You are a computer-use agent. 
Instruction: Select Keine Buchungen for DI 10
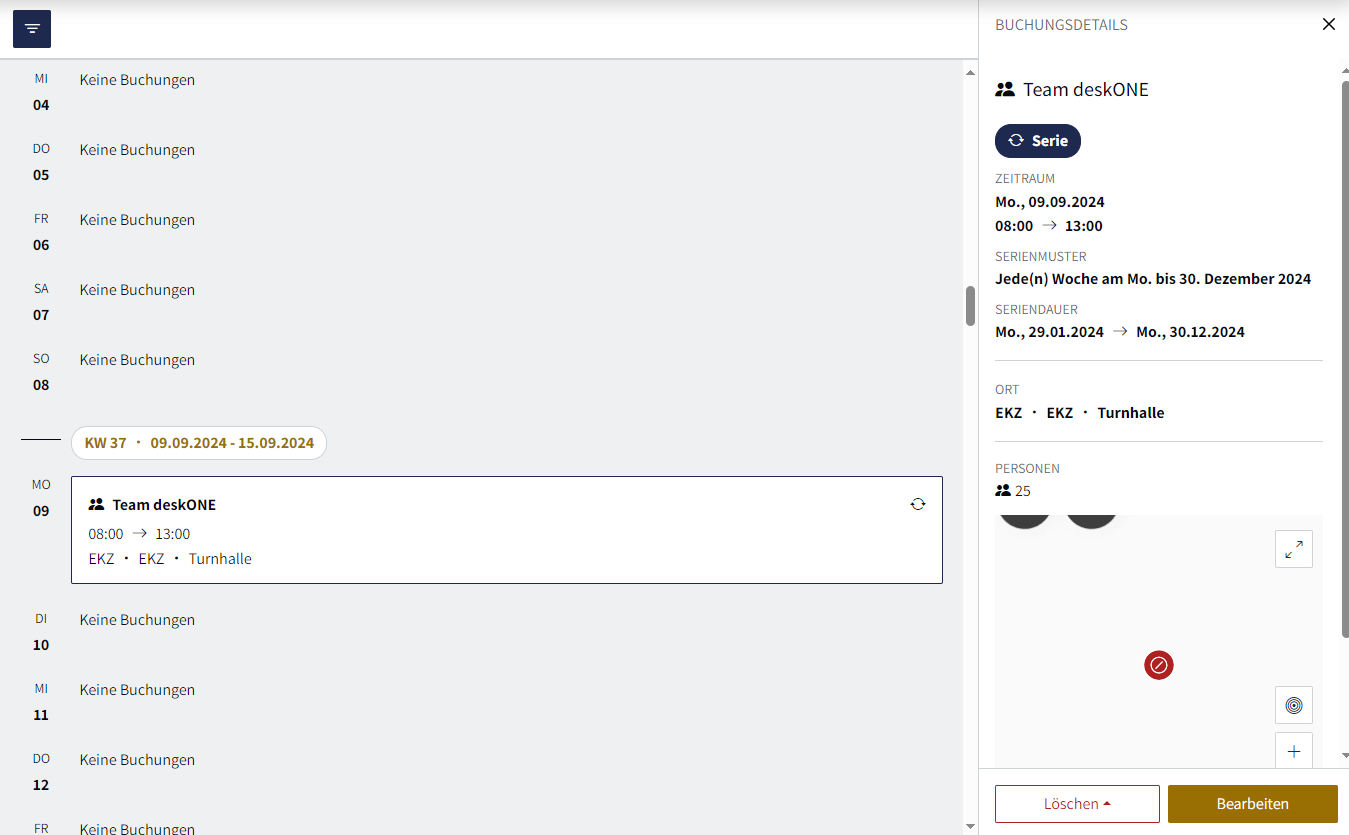[x=137, y=620]
